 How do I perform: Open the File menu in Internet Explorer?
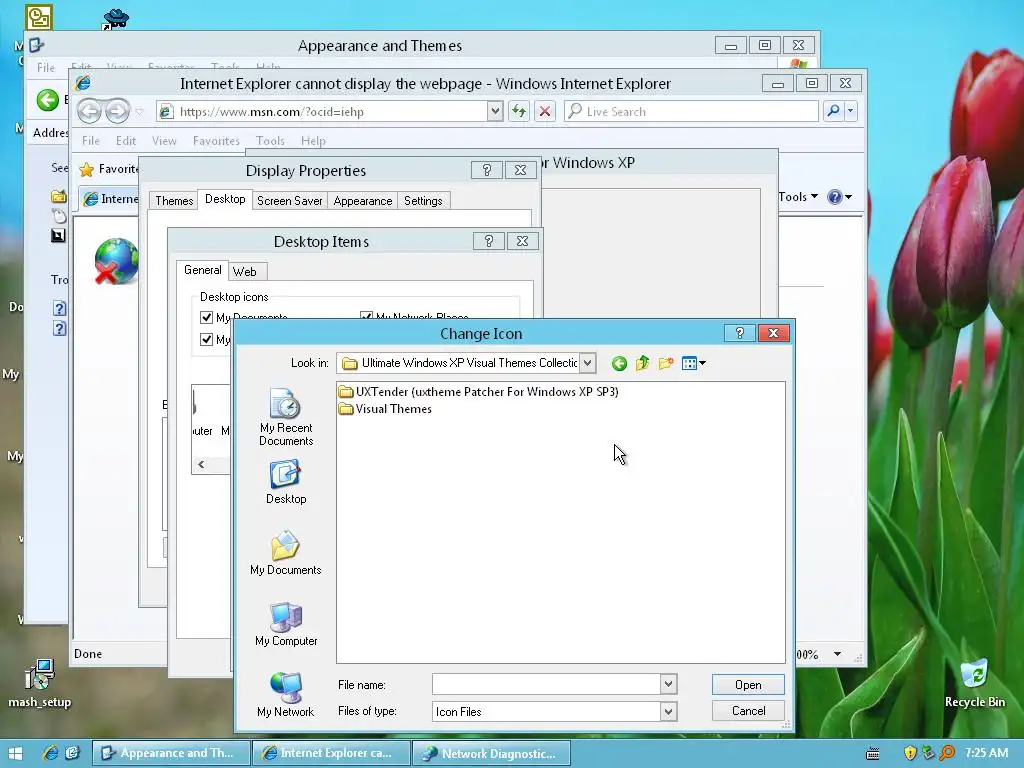click(x=91, y=141)
